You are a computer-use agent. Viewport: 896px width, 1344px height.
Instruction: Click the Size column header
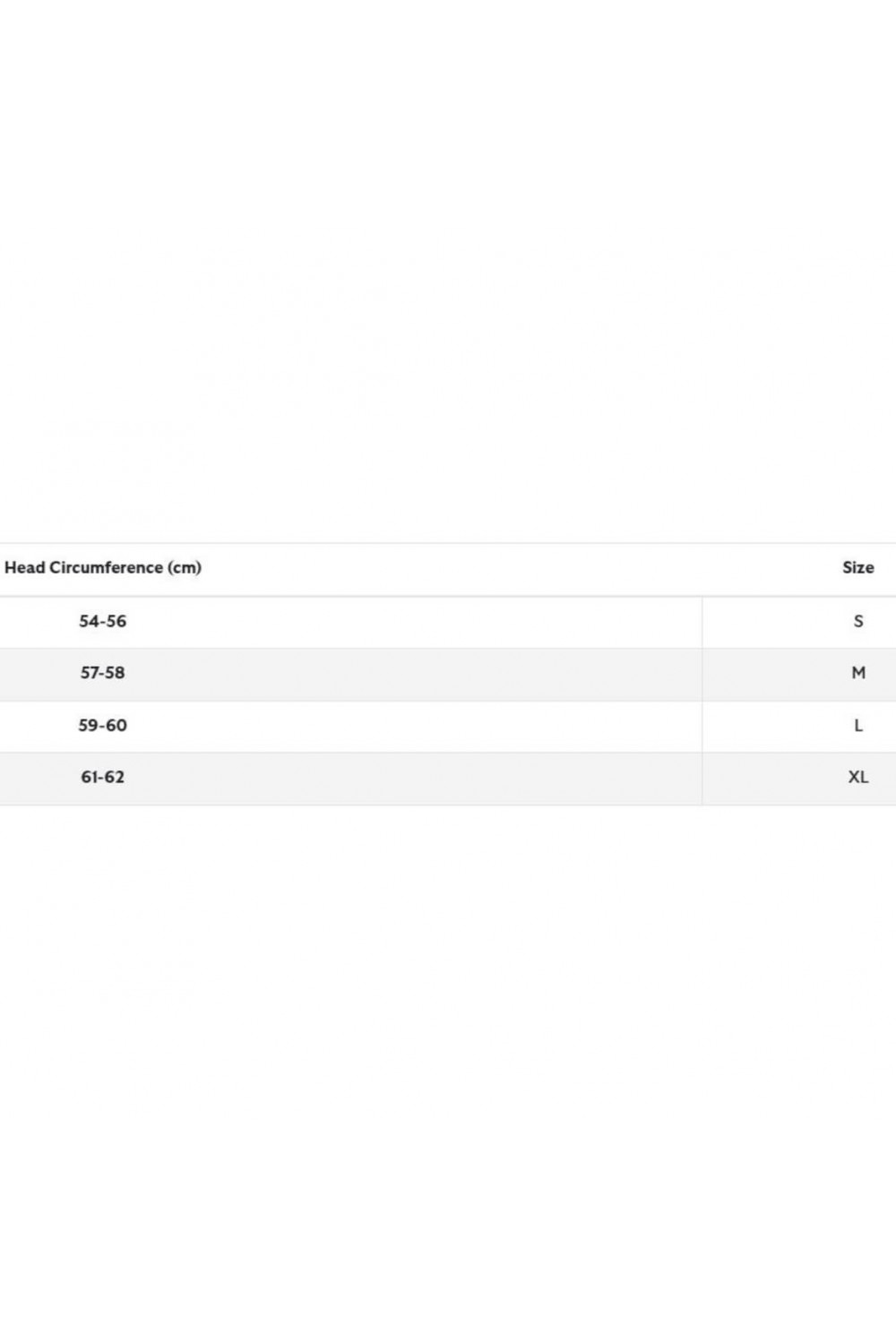click(857, 567)
